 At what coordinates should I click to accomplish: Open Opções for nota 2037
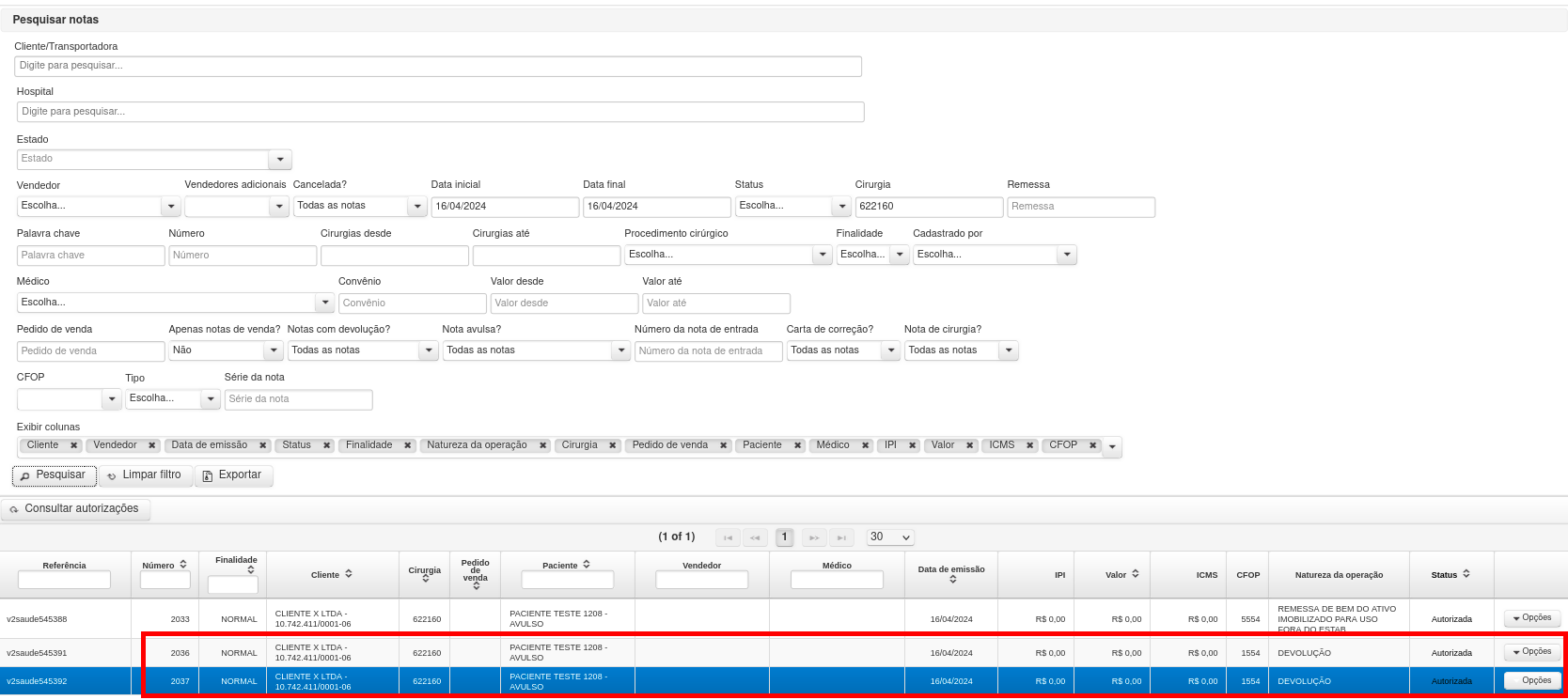[x=1533, y=681]
